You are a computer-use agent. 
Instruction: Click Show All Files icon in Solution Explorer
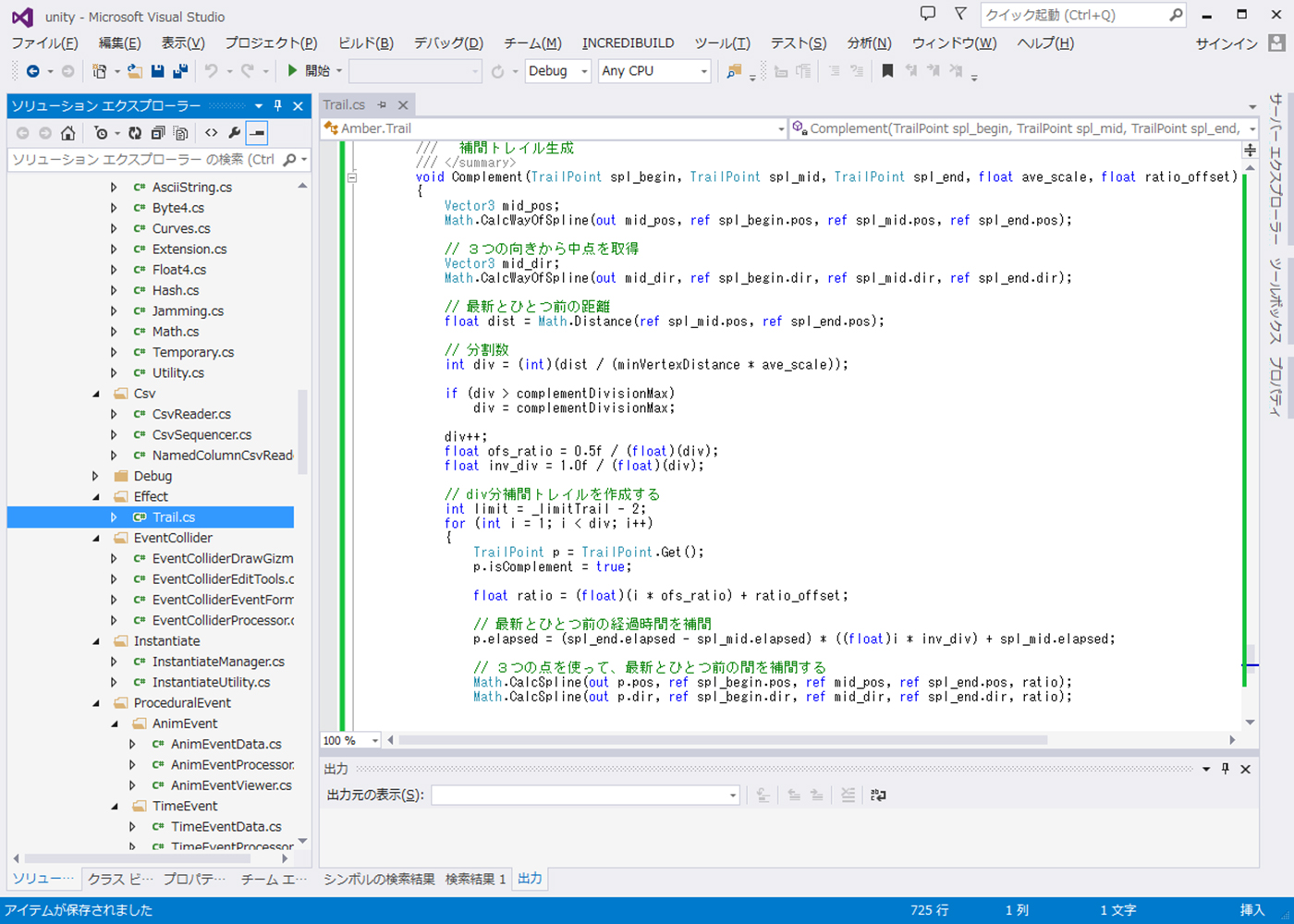[181, 133]
